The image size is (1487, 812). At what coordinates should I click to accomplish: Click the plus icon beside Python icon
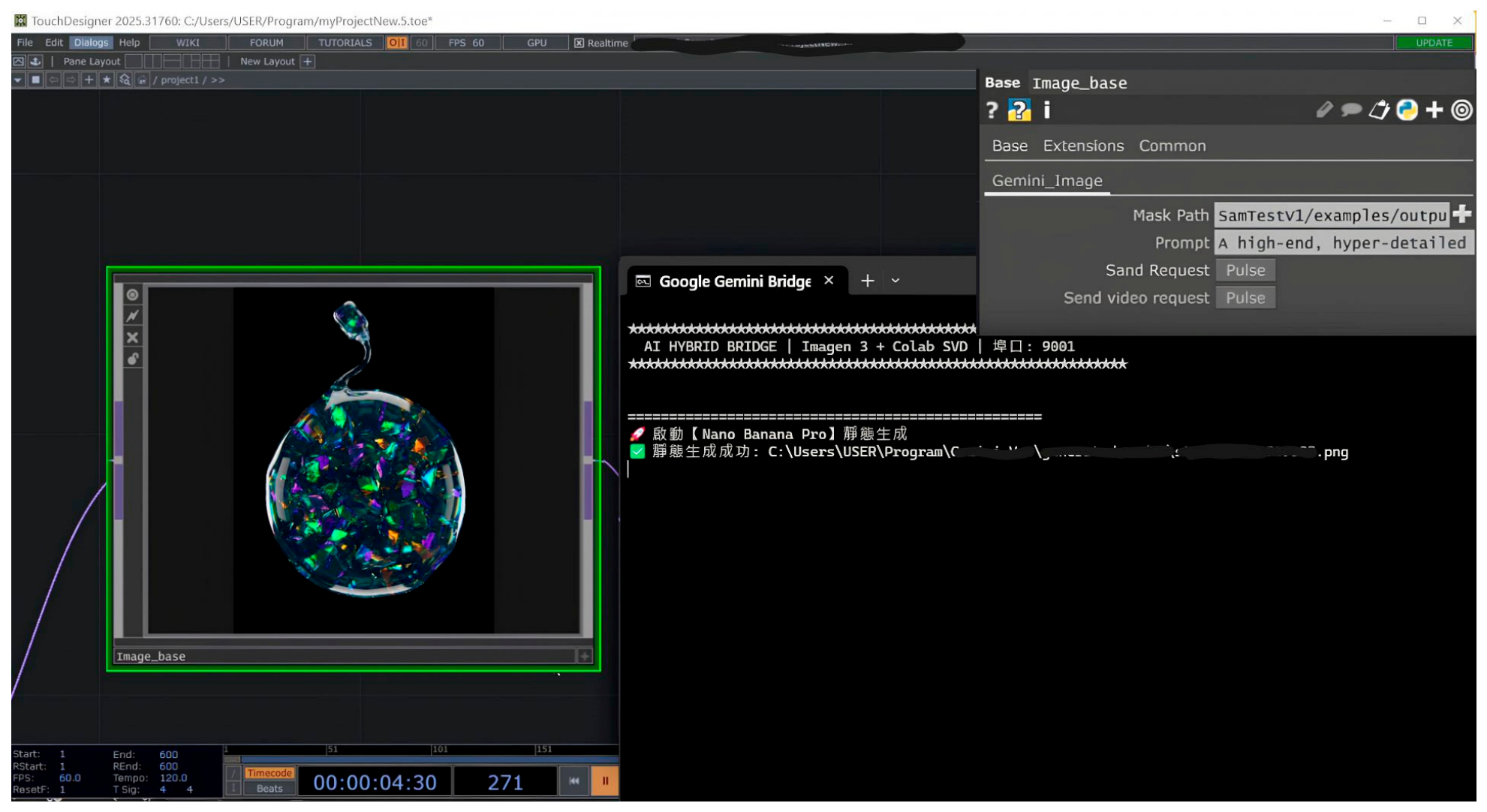click(1434, 110)
